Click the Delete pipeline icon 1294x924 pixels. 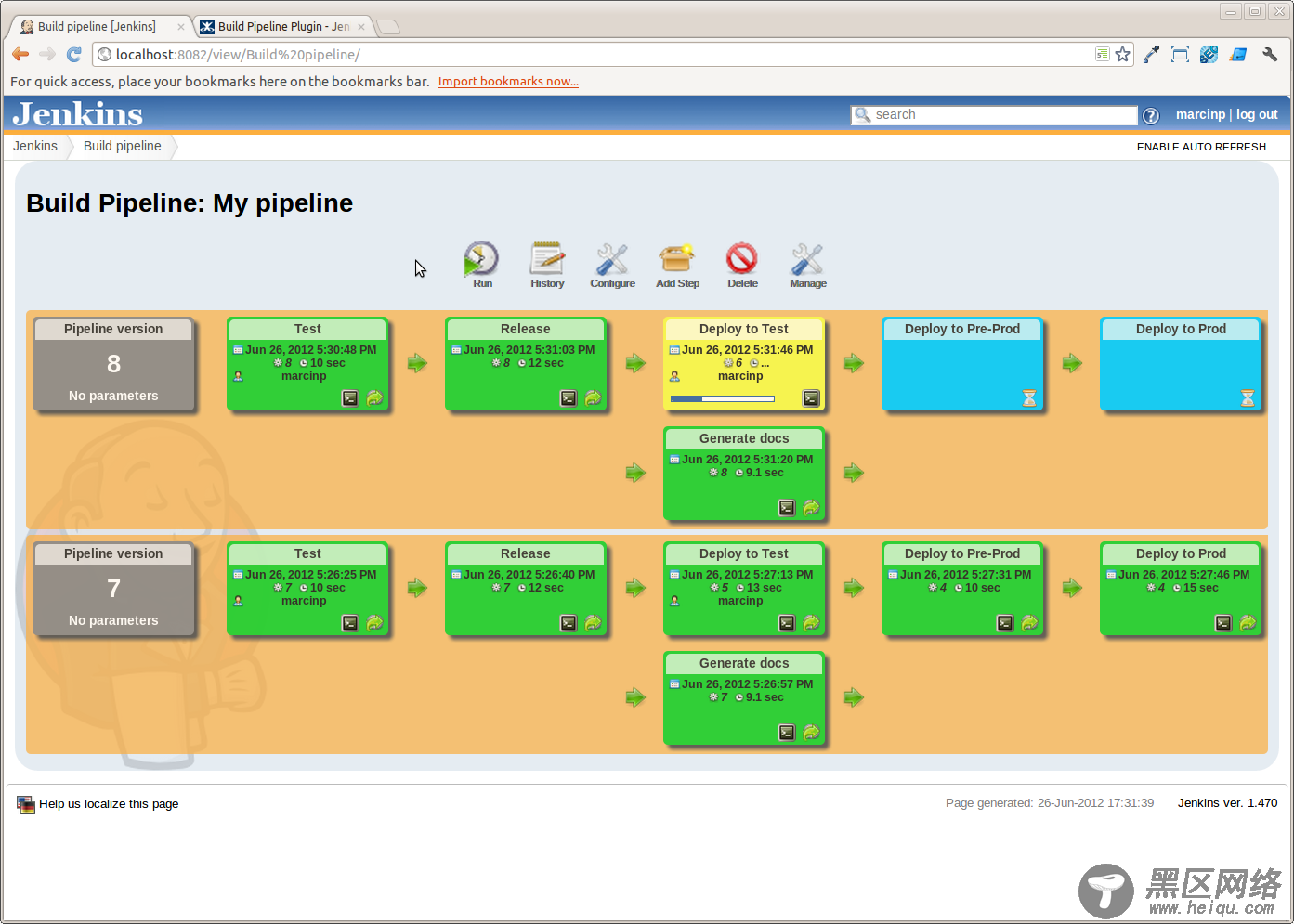click(742, 259)
